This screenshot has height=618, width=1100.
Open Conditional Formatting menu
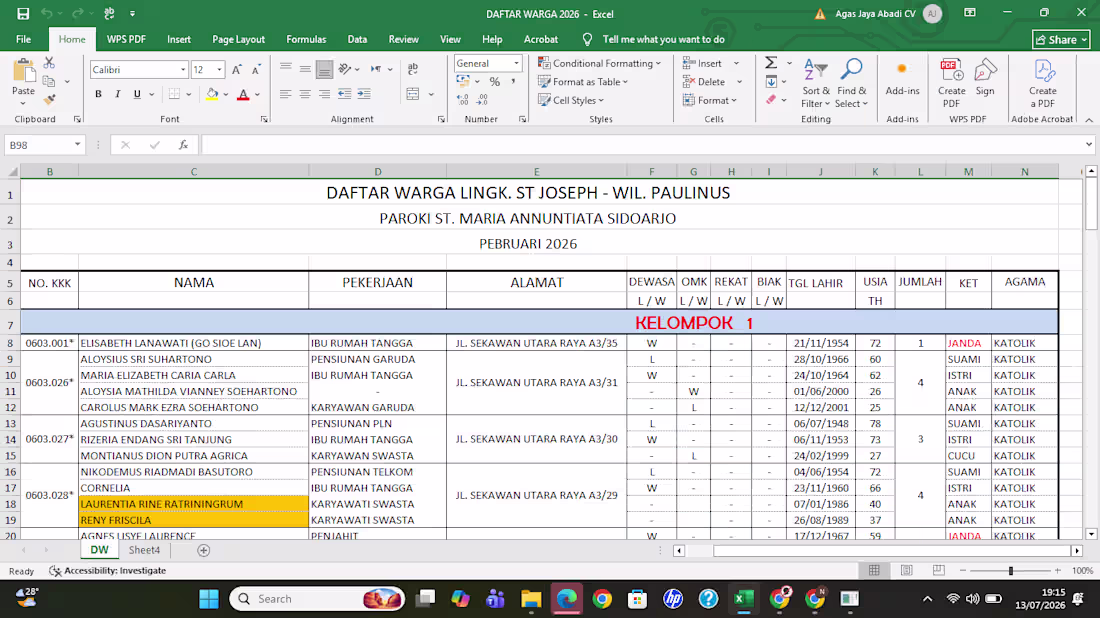pos(600,63)
